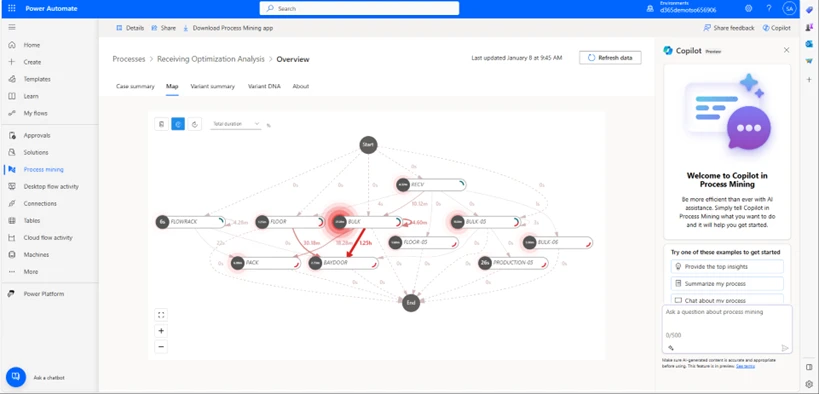819x394 pixels.
Task: Select the performance view icon (blue)
Action: 178,124
